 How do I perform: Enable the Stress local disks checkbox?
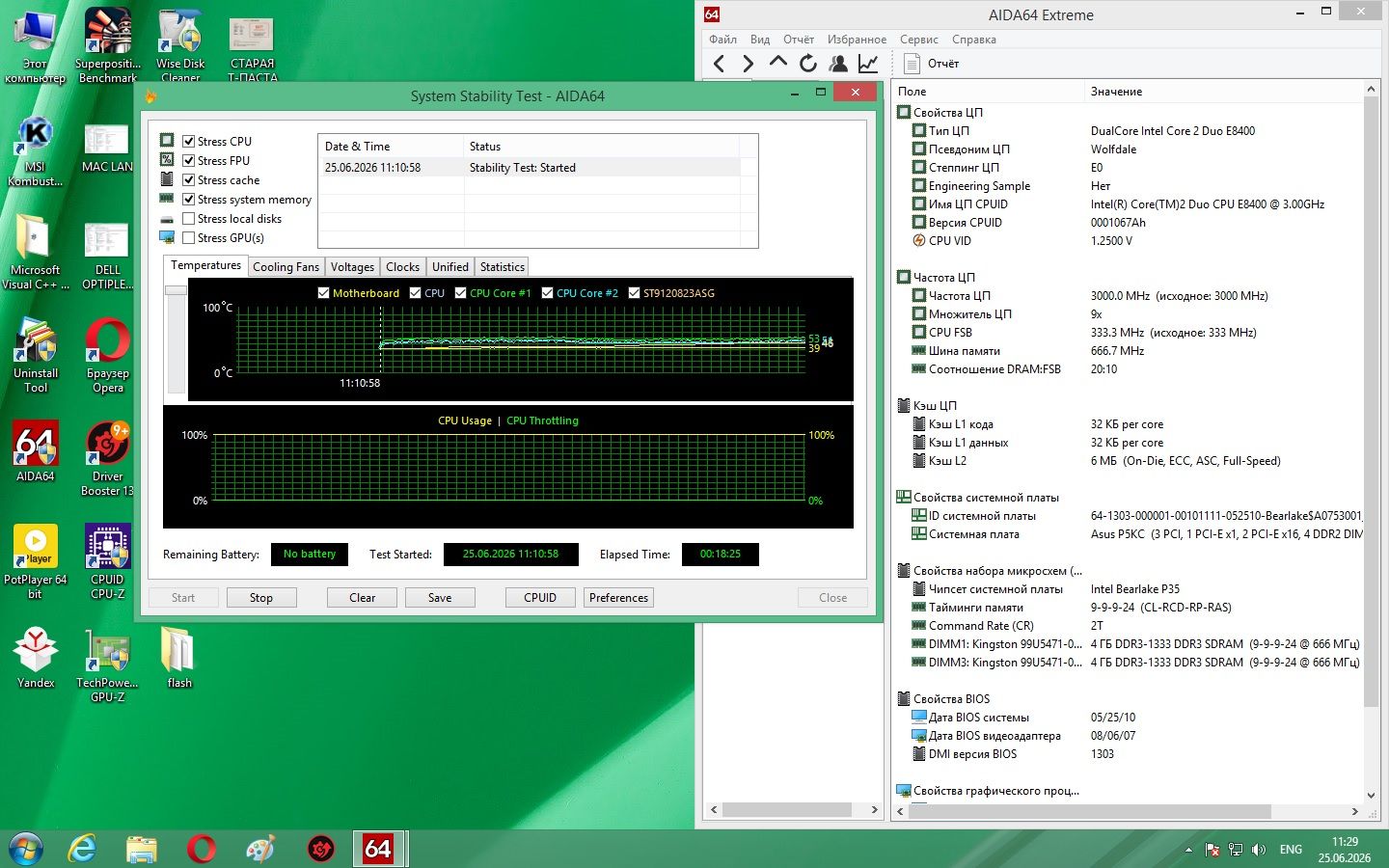point(189,218)
